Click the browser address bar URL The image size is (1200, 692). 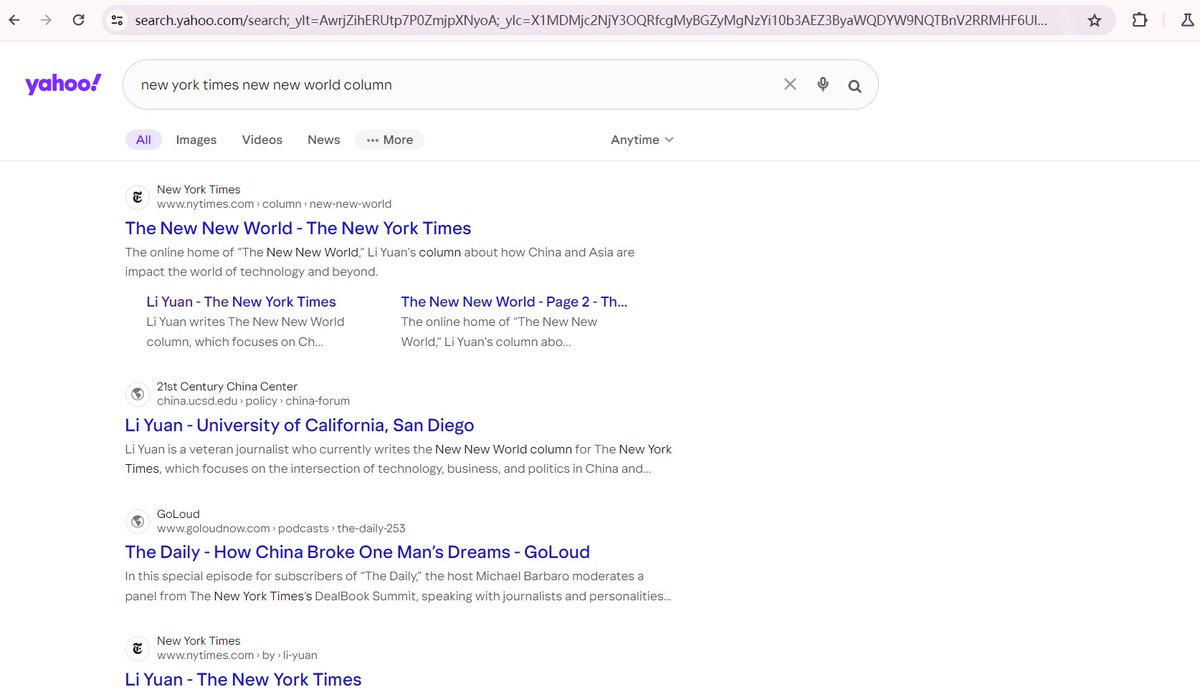pyautogui.click(x=591, y=20)
